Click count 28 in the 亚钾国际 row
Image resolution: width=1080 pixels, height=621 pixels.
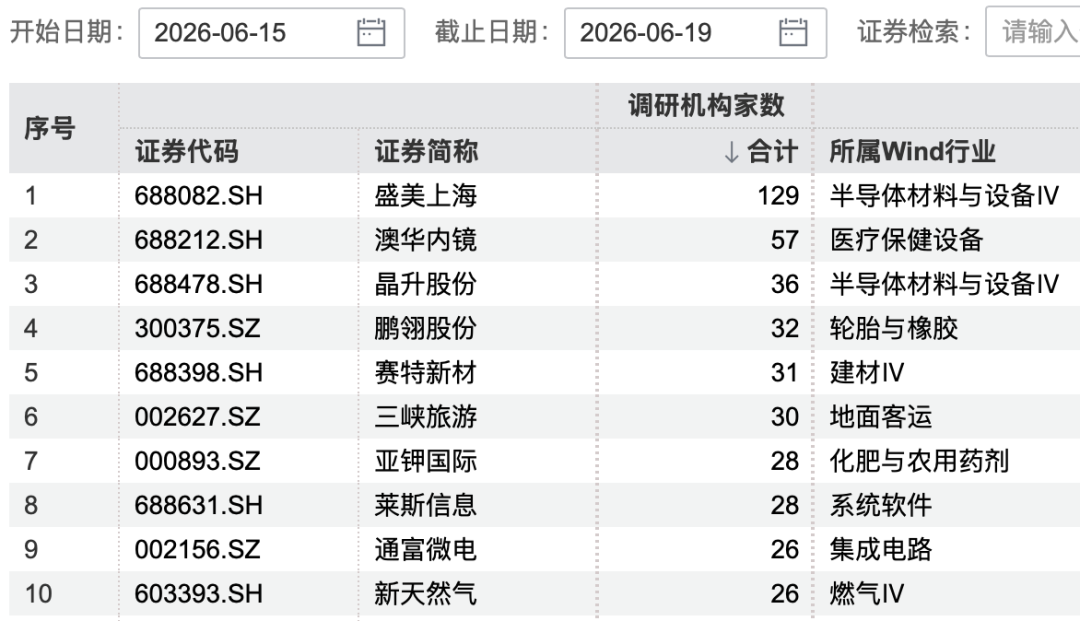pyautogui.click(x=785, y=461)
